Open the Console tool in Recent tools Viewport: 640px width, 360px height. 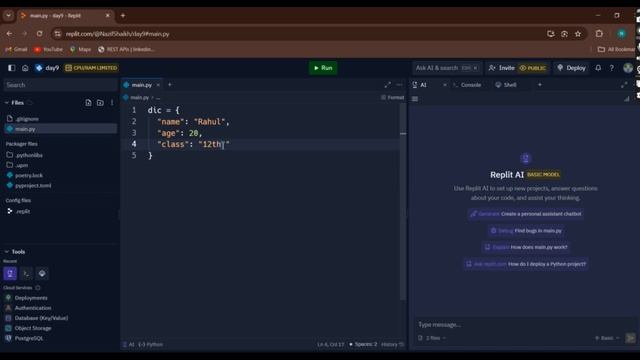[26, 273]
